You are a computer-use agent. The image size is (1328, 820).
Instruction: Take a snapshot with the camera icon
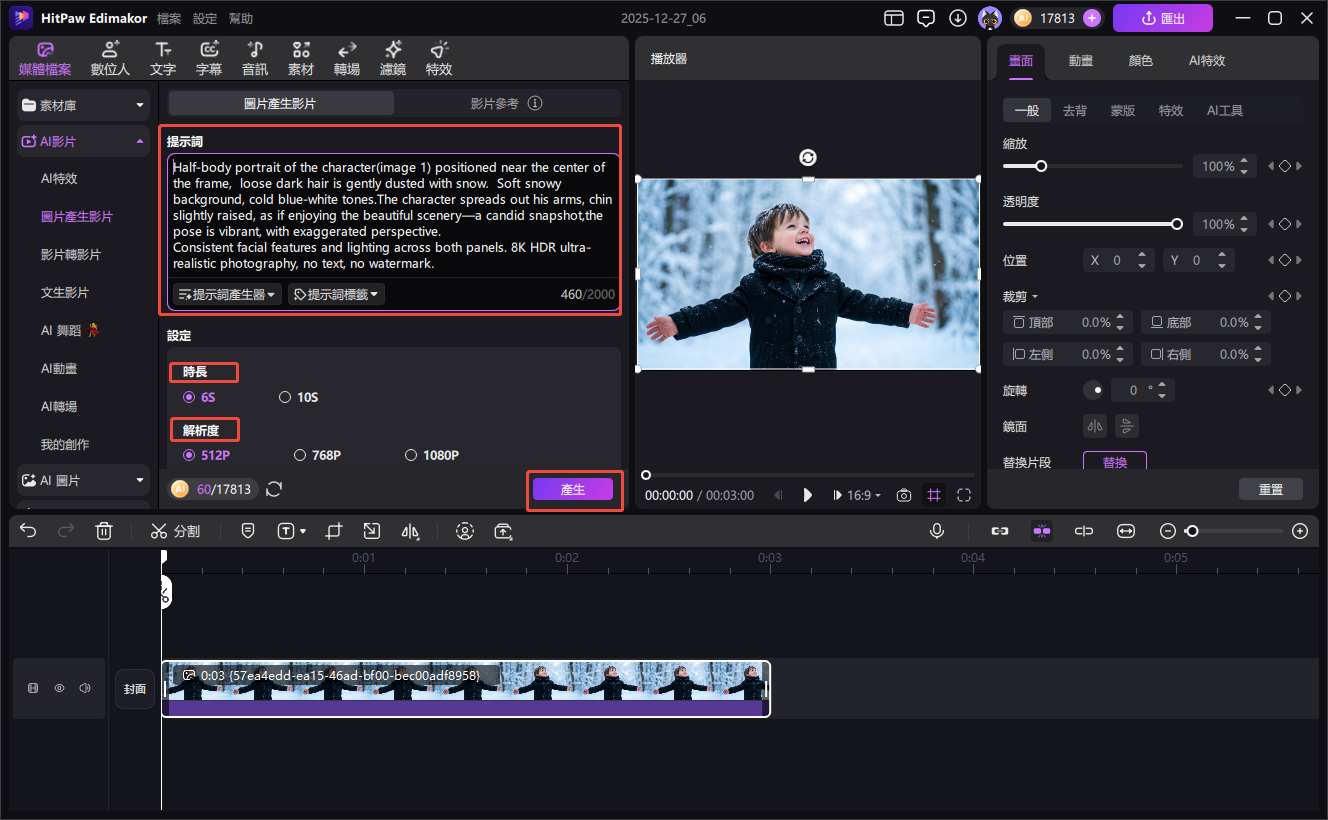[903, 494]
